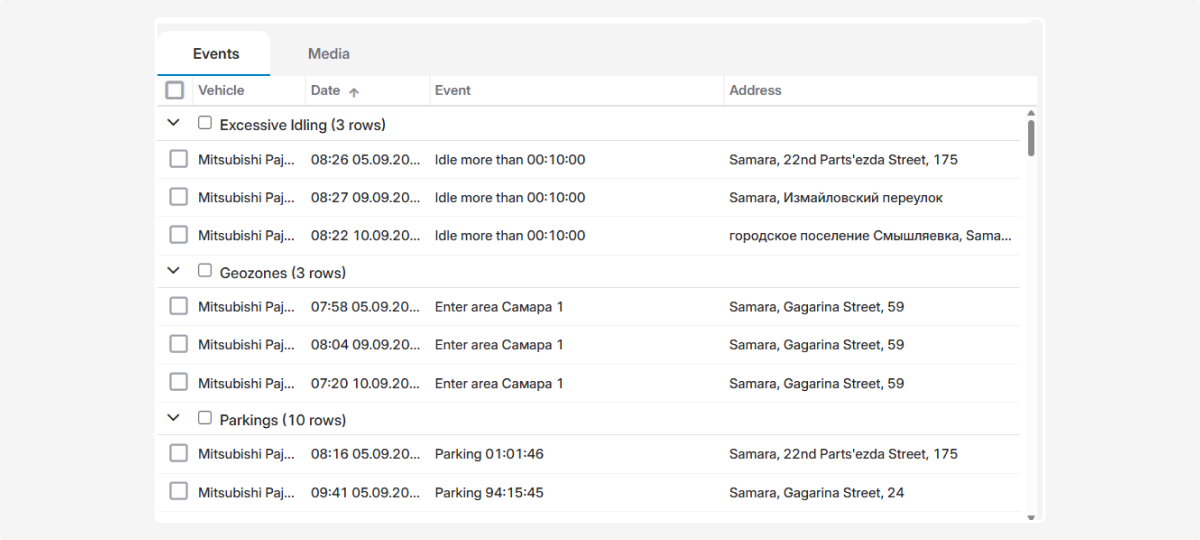Select the Parking 94:15:45 event cell
Screen dimensions: 1200x540
pyautogui.click(x=489, y=492)
